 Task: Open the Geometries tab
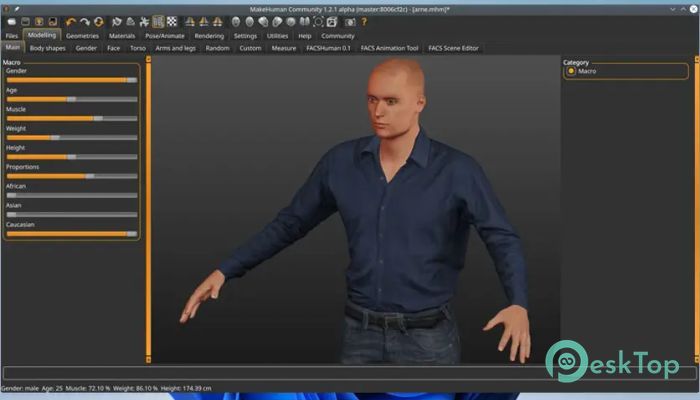point(82,36)
